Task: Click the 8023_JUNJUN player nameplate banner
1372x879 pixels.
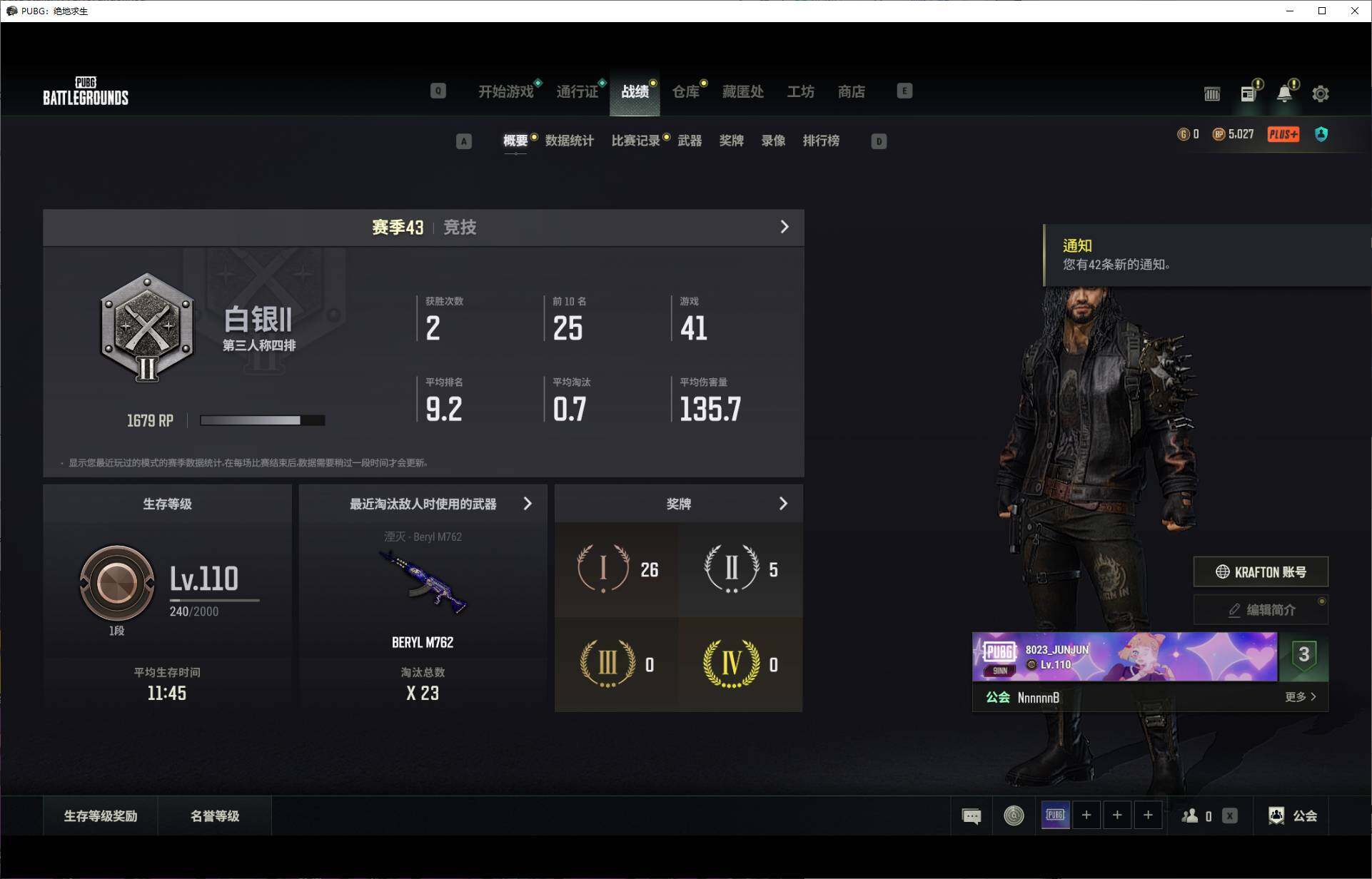Action: pyautogui.click(x=1124, y=656)
